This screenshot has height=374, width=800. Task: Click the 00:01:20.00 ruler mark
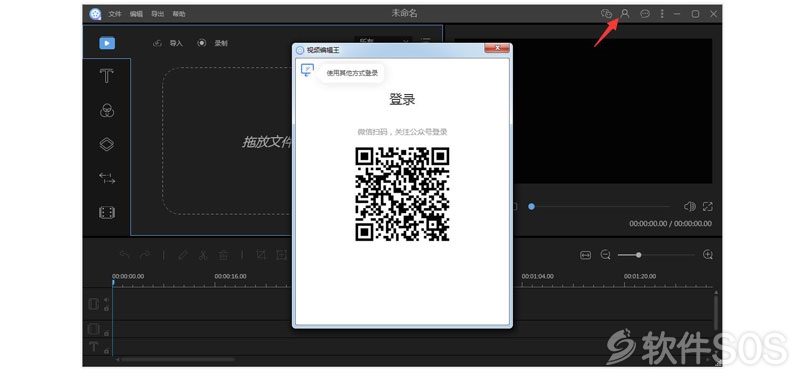(640, 277)
